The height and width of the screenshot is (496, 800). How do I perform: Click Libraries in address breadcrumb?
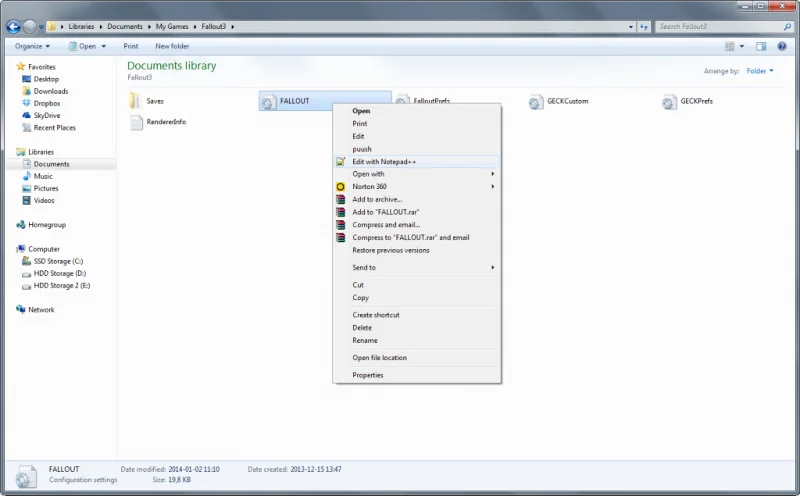click(x=81, y=27)
